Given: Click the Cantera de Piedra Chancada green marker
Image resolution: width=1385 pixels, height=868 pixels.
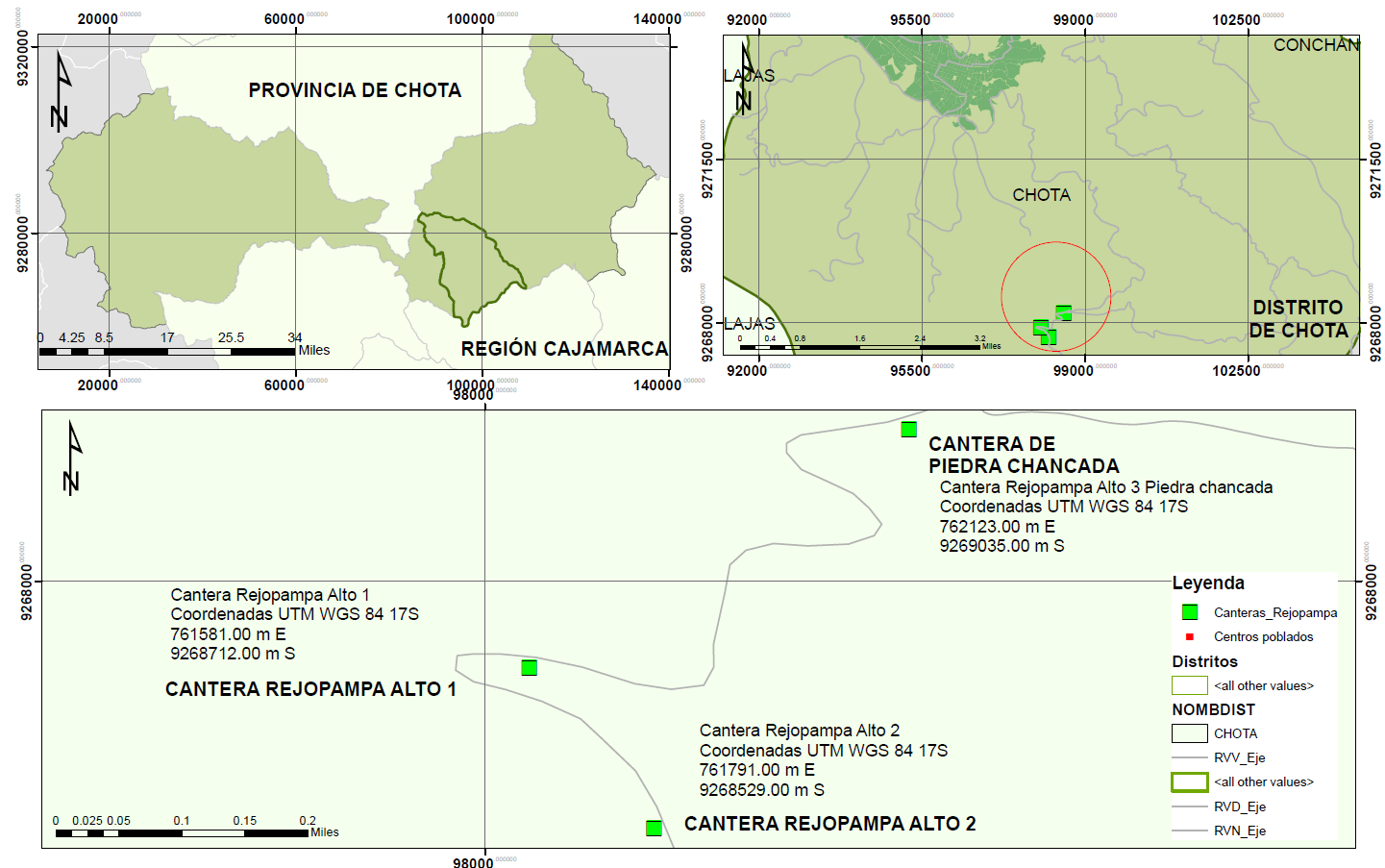Looking at the screenshot, I should point(908,429).
